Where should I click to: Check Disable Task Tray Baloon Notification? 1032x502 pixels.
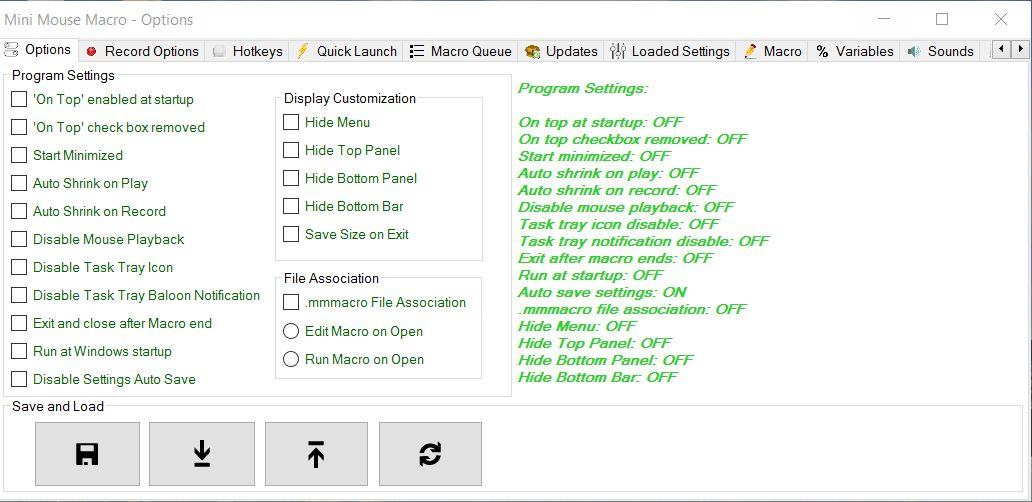[x=19, y=295]
